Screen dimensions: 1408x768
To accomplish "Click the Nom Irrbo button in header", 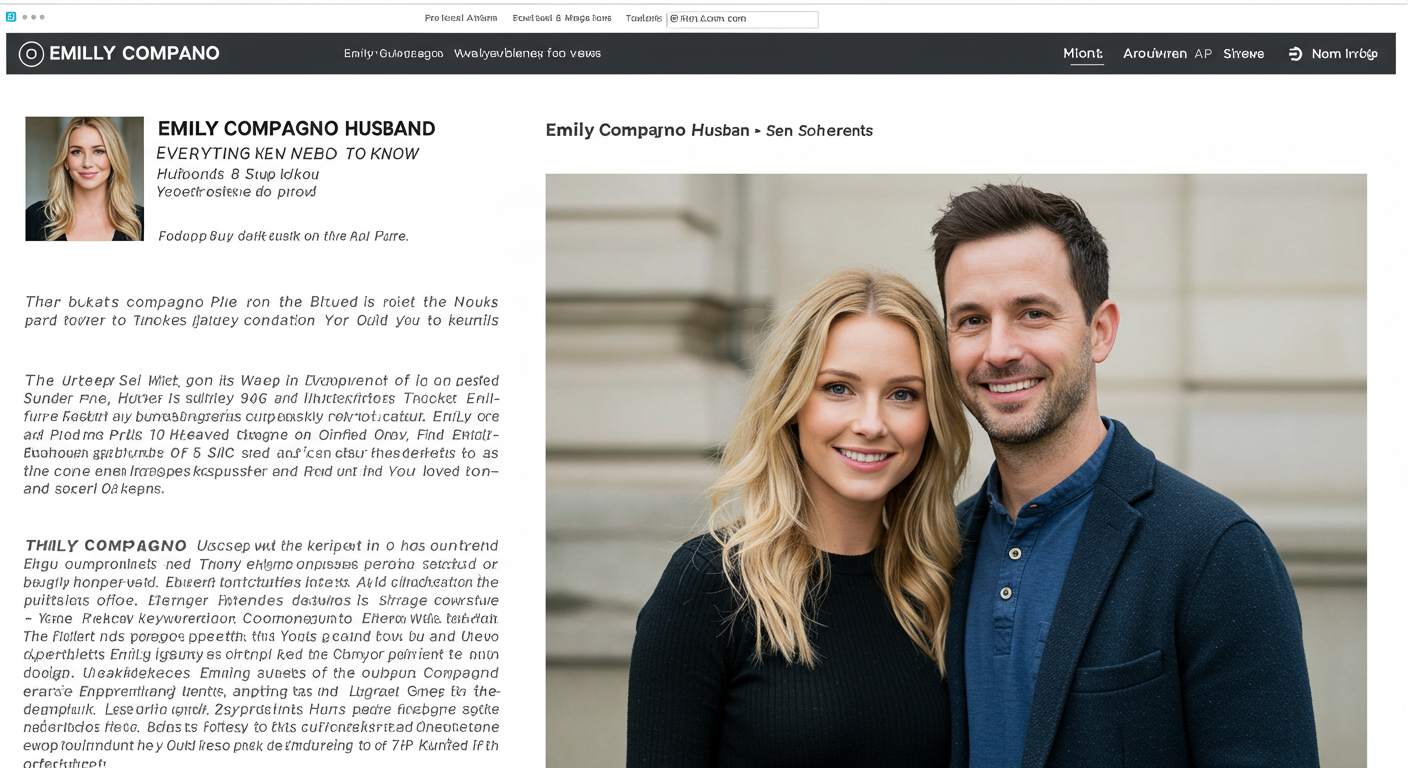I will click(x=1333, y=54).
